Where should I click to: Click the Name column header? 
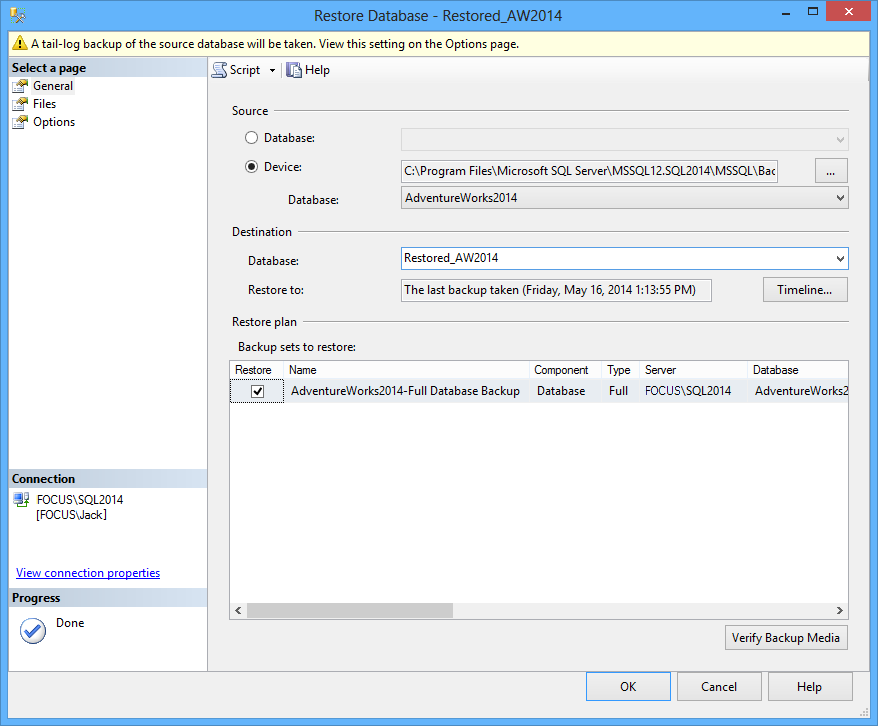click(407, 370)
